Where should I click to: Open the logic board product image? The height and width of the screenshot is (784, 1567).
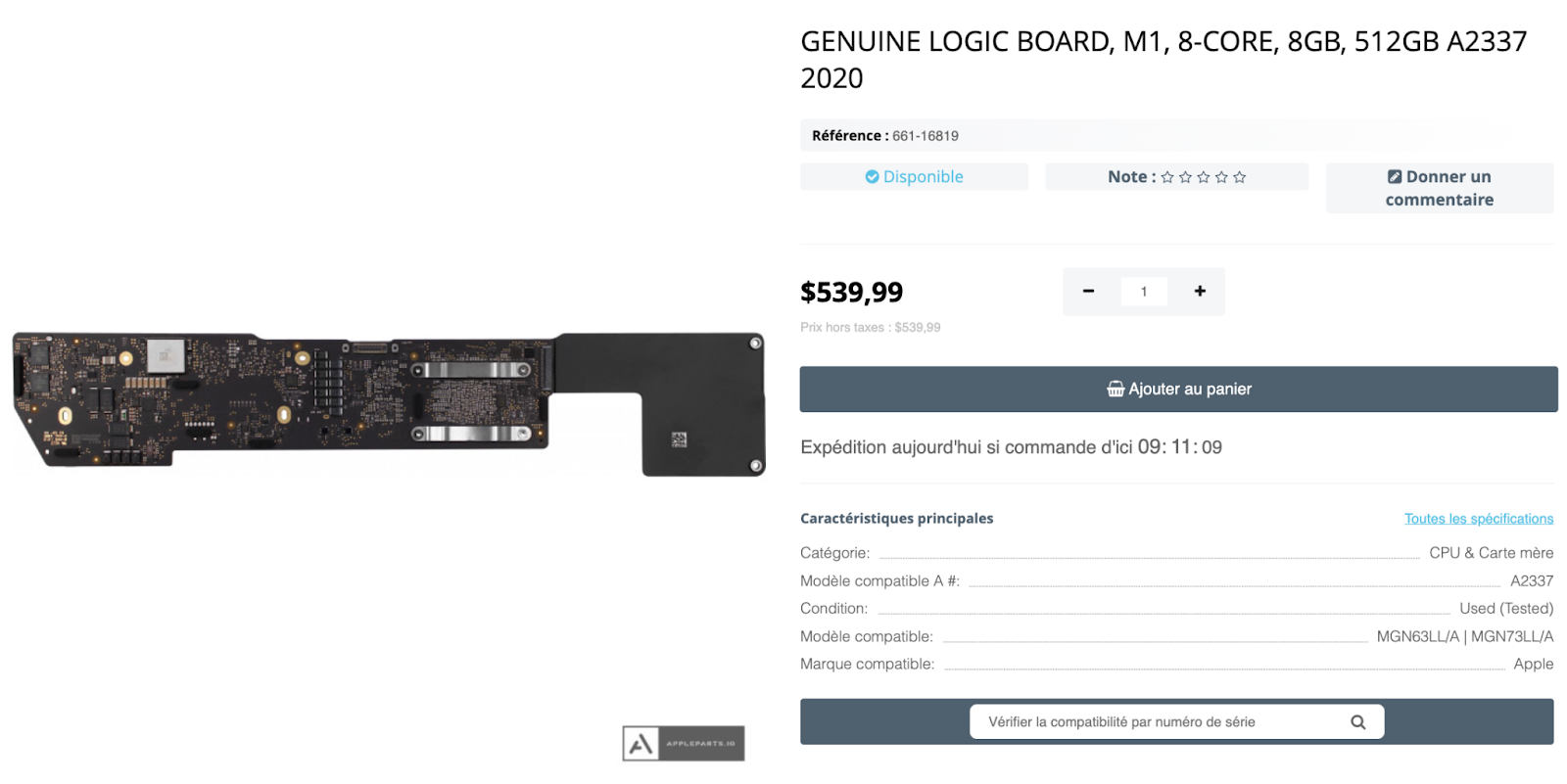click(388, 403)
